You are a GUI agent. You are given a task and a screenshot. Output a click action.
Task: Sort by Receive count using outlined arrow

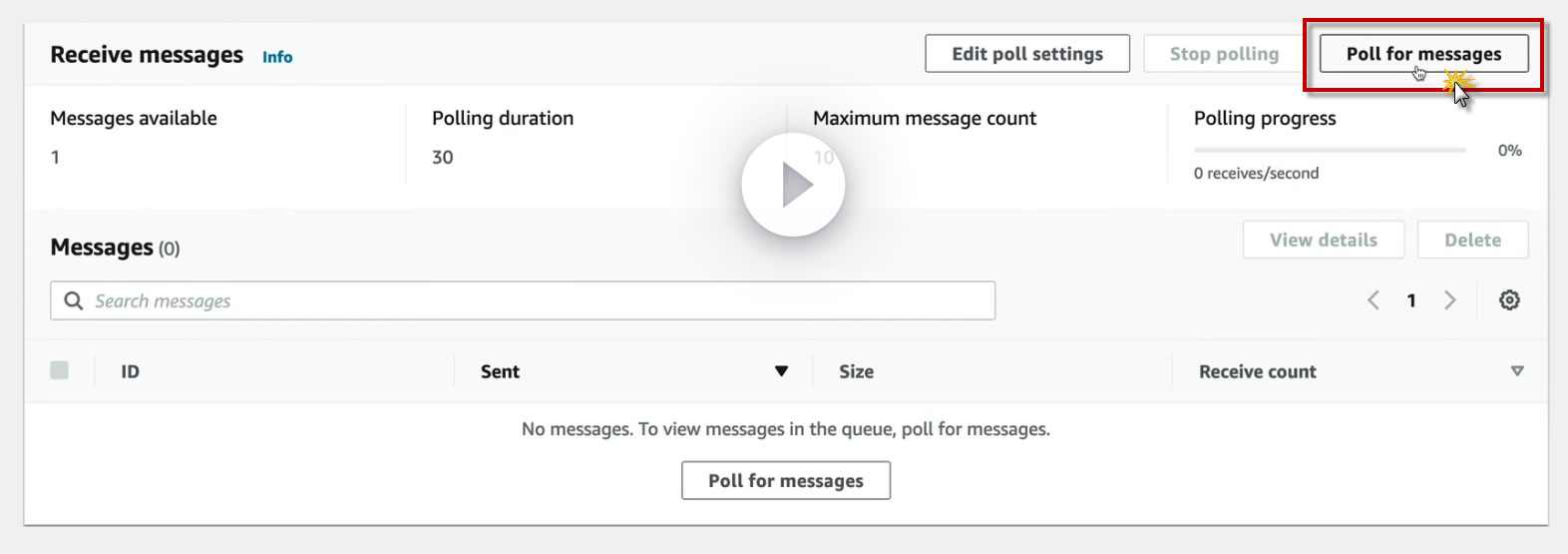click(x=1517, y=371)
